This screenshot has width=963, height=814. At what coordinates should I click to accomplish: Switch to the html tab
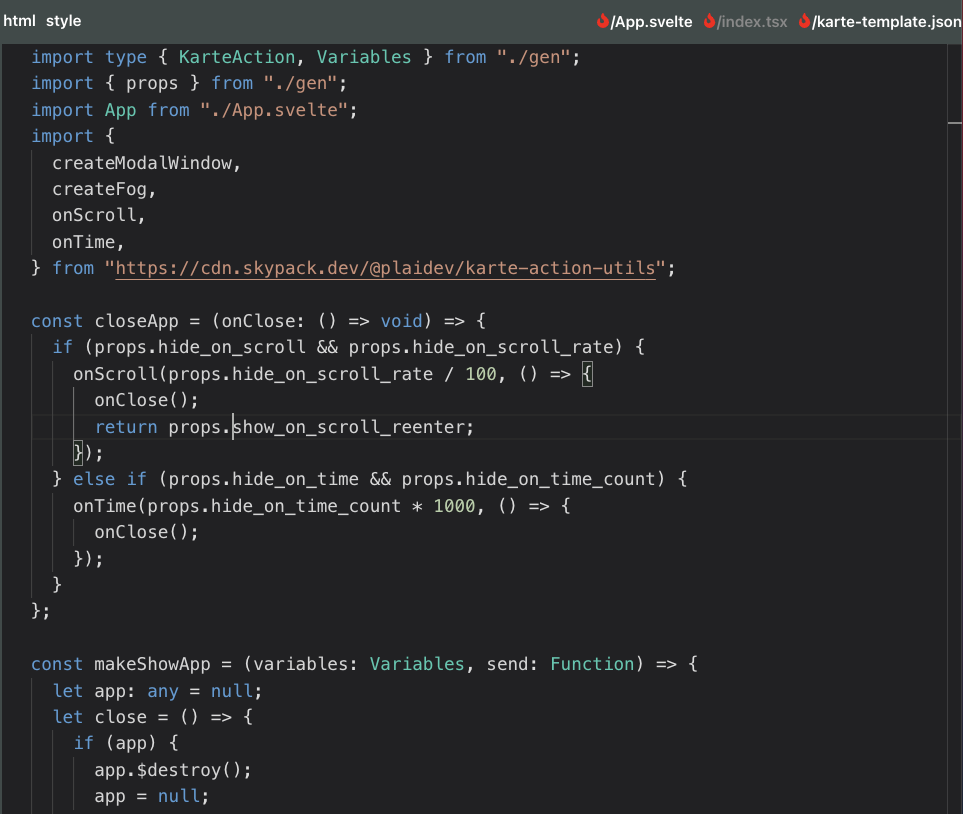(19, 21)
